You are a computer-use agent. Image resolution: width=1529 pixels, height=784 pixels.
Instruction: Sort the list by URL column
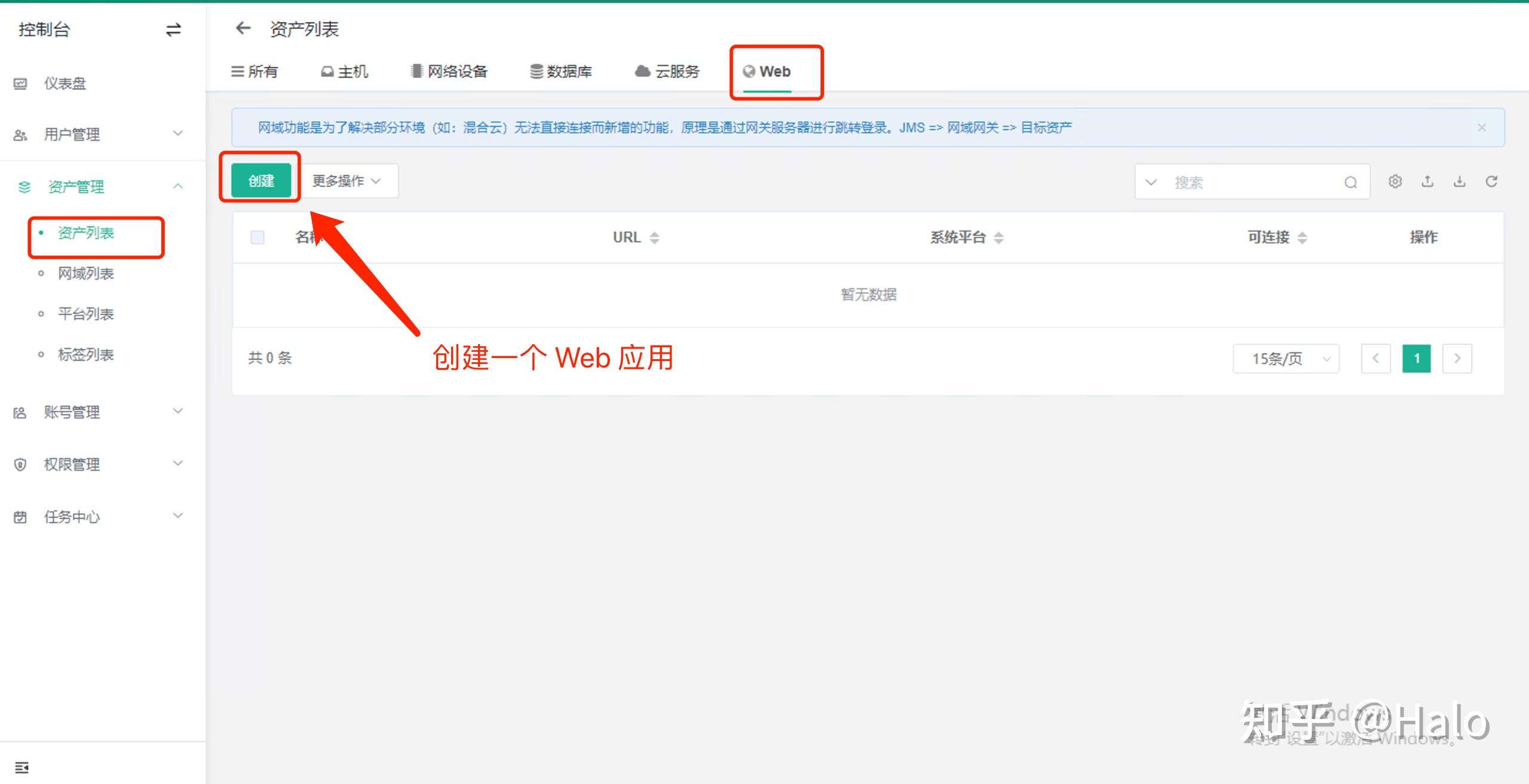click(655, 237)
